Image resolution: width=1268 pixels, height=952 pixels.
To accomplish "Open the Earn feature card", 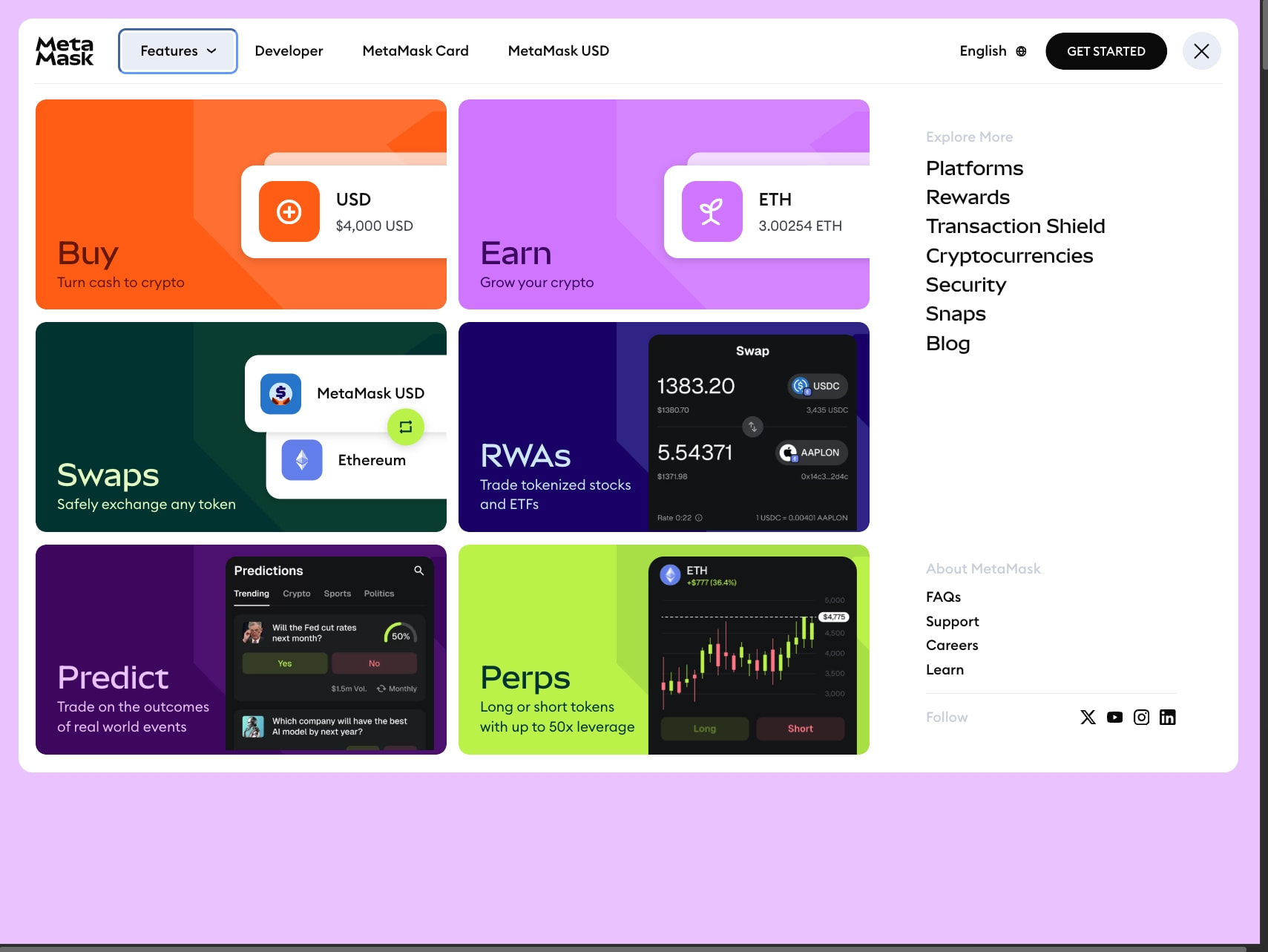I will tap(664, 204).
